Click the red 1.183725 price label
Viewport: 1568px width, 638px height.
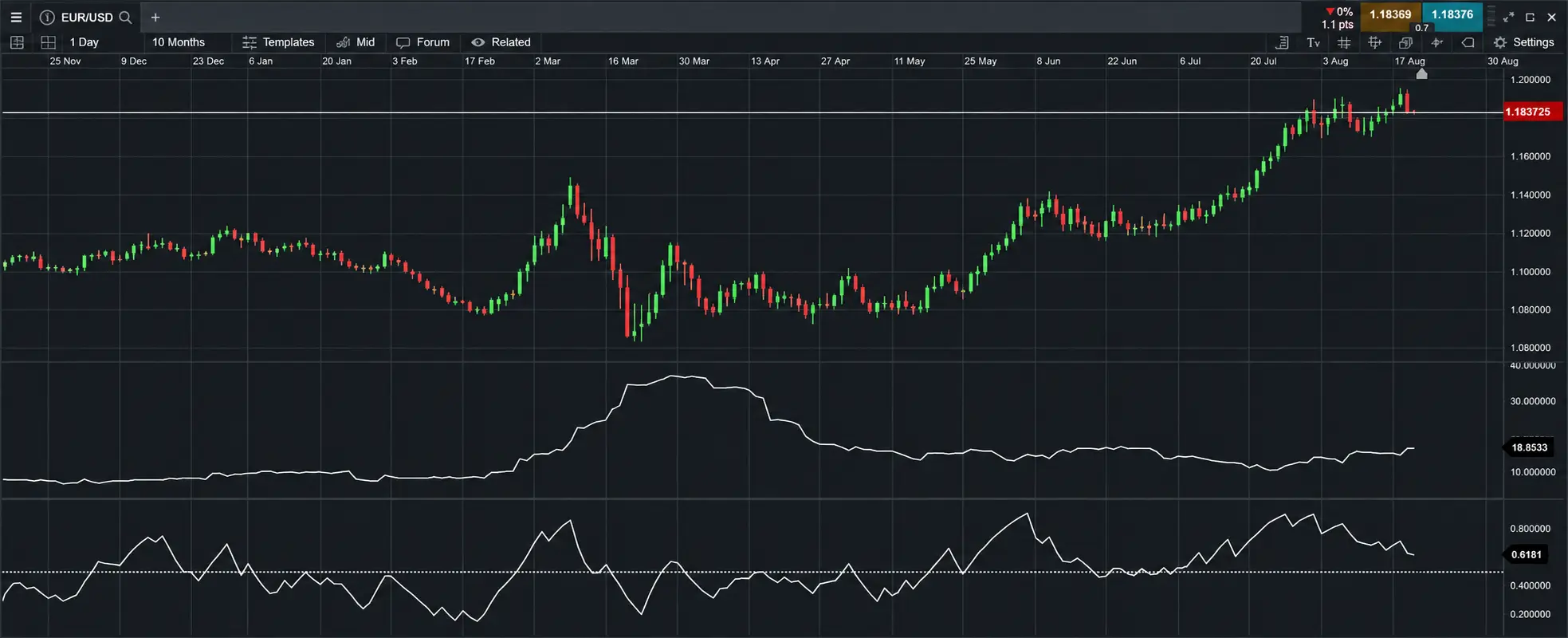coord(1531,112)
